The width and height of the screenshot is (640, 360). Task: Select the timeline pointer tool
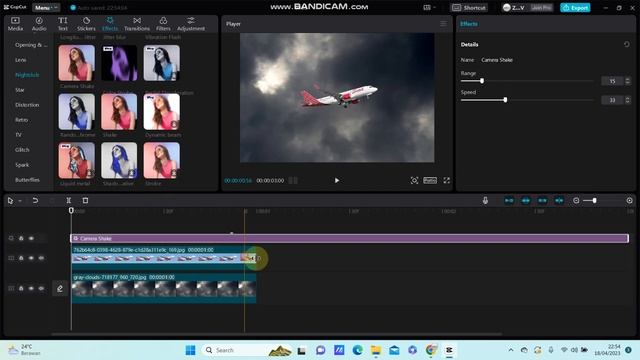10,200
